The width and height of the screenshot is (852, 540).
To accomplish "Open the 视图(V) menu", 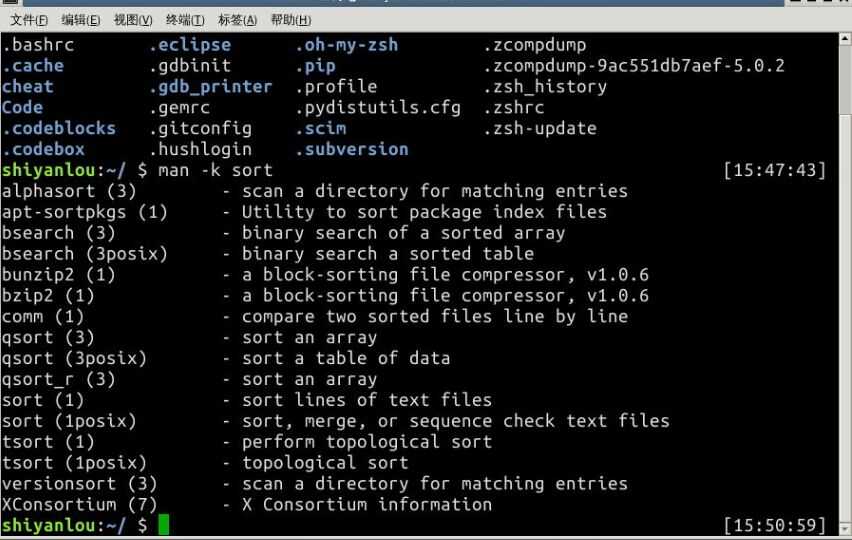I will 133,20.
